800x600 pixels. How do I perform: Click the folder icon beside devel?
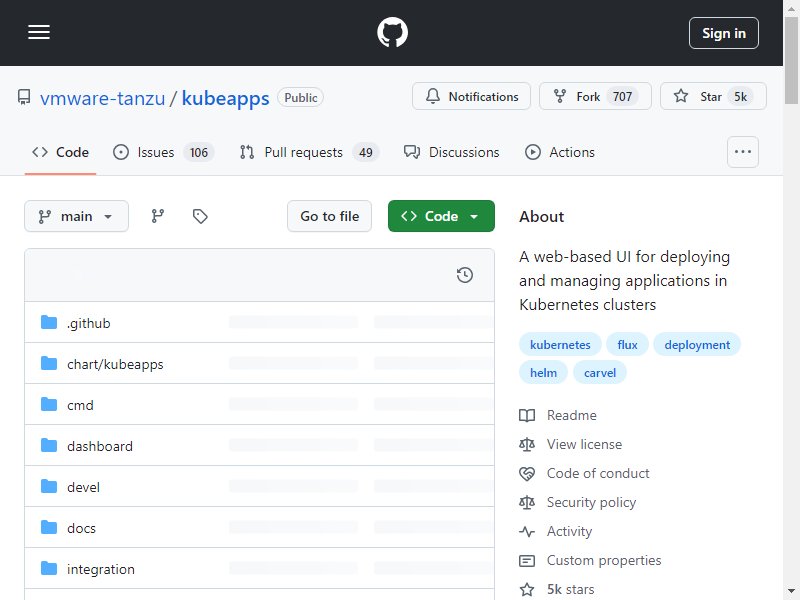pos(49,486)
